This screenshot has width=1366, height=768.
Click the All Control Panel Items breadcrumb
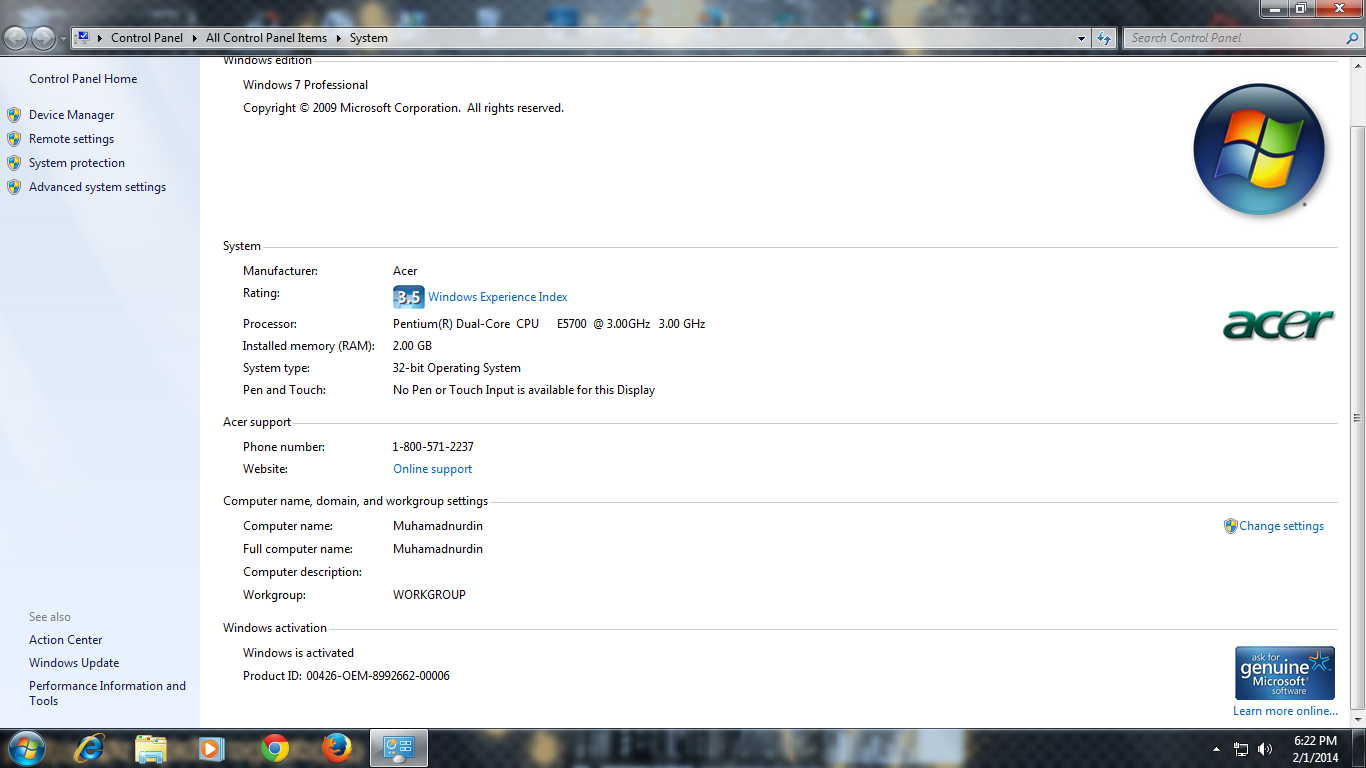tap(266, 38)
